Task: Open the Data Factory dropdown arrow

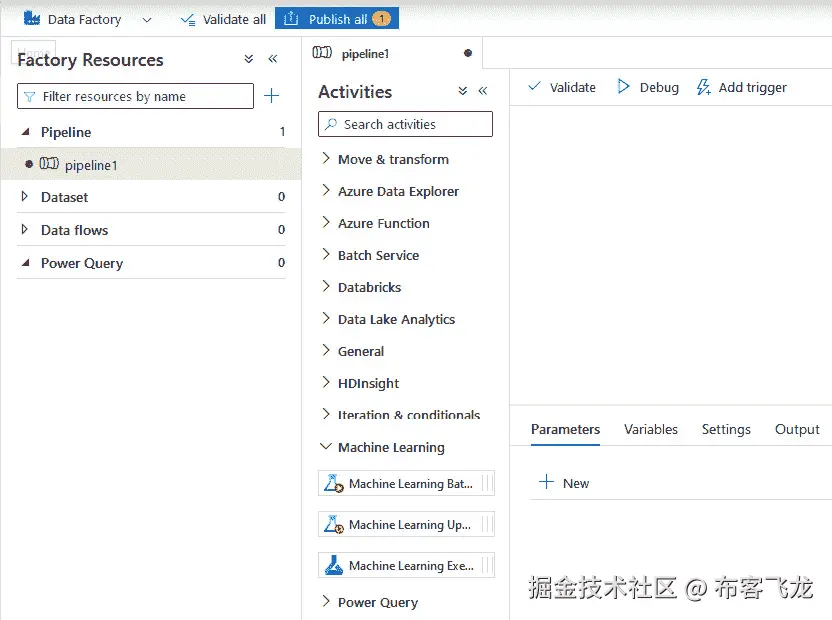Action: [147, 20]
